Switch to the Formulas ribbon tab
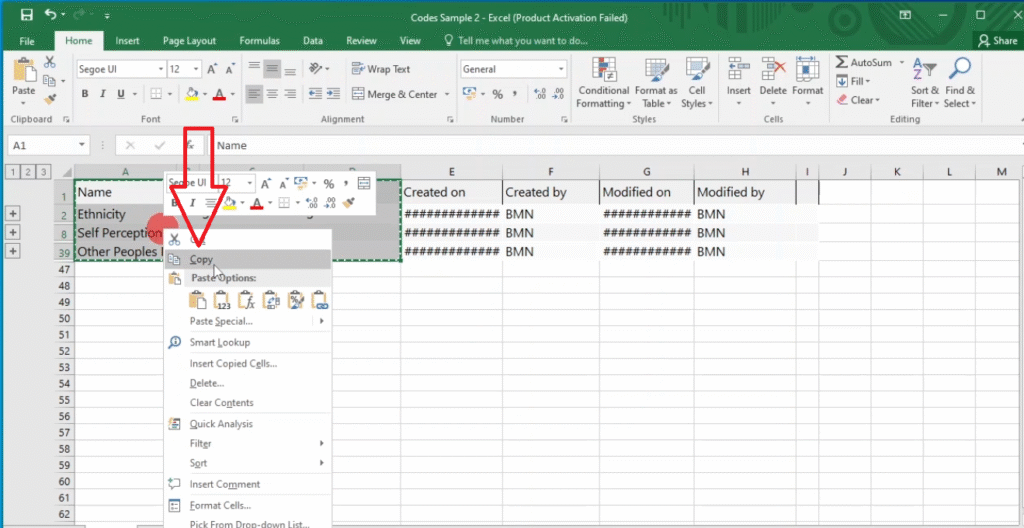Image resolution: width=1024 pixels, height=528 pixels. [259, 41]
